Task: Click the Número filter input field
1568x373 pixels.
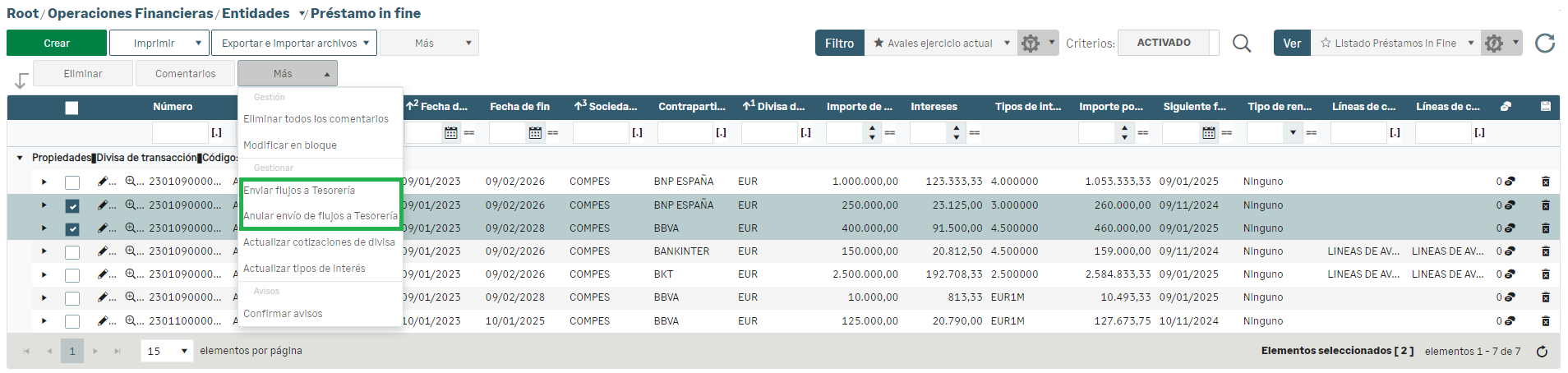Action: (x=180, y=132)
